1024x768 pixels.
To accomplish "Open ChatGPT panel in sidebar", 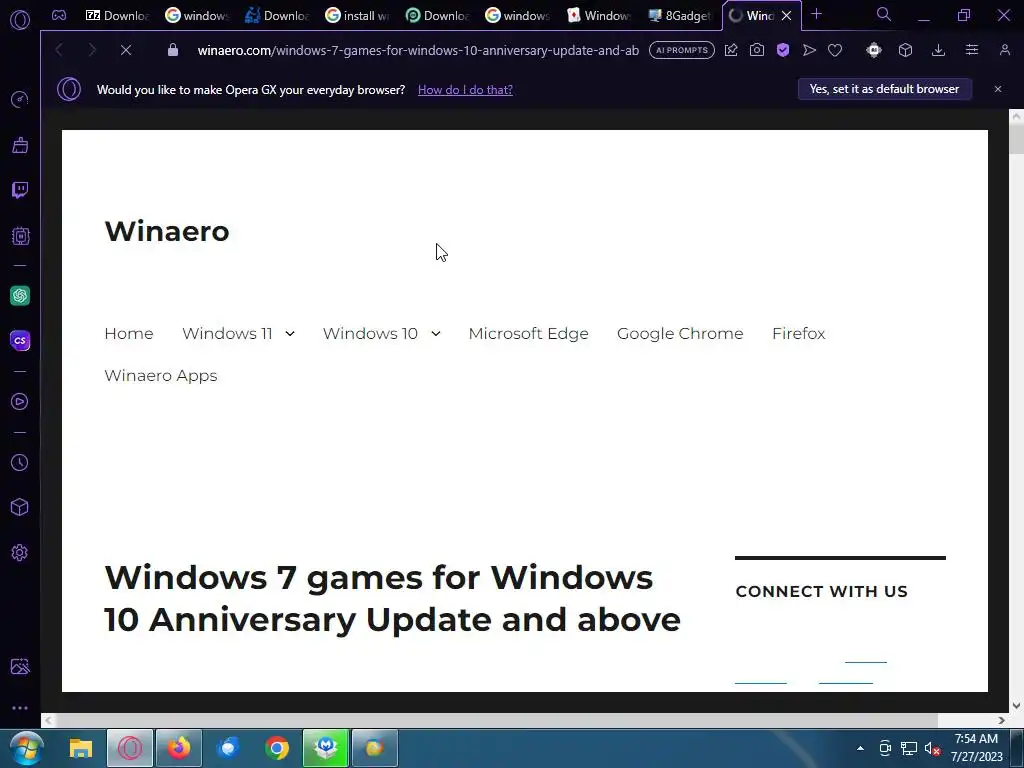I will (20, 295).
